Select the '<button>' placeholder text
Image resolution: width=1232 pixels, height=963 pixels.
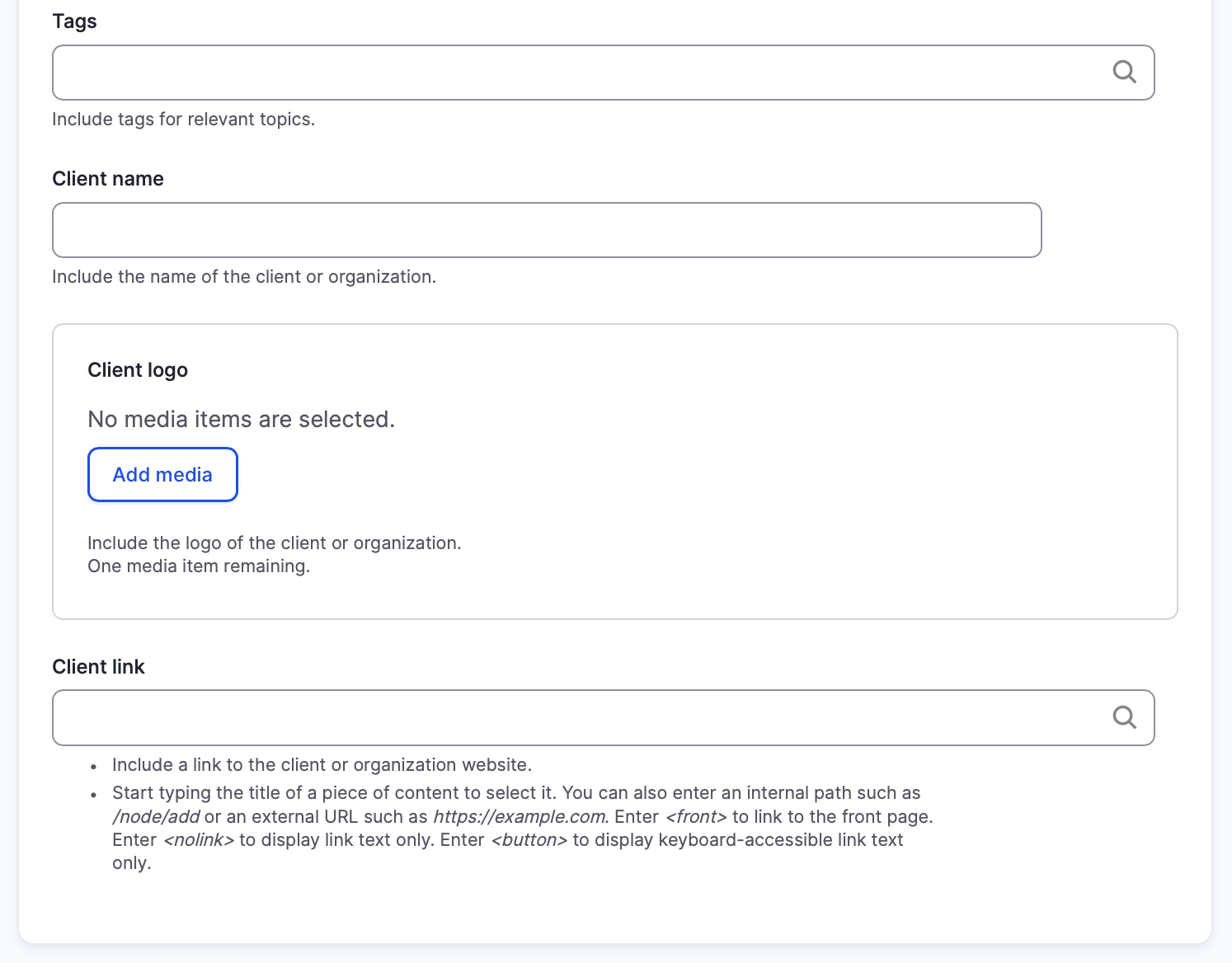[x=529, y=840]
